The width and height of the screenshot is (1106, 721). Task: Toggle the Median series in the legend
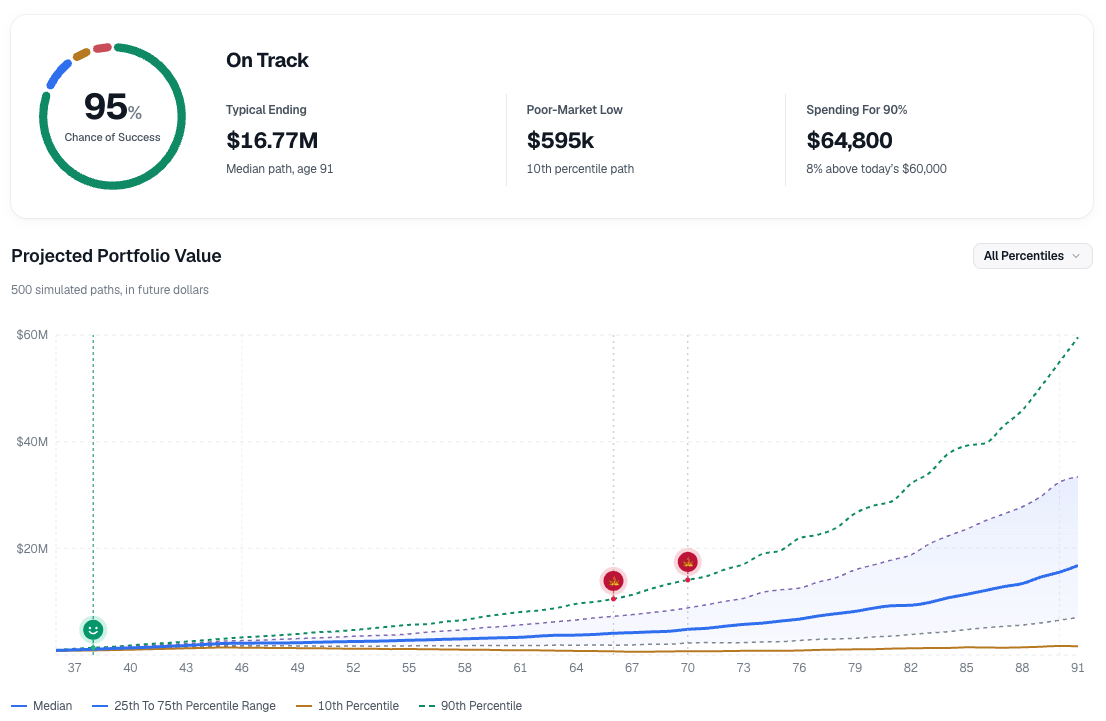click(42, 705)
